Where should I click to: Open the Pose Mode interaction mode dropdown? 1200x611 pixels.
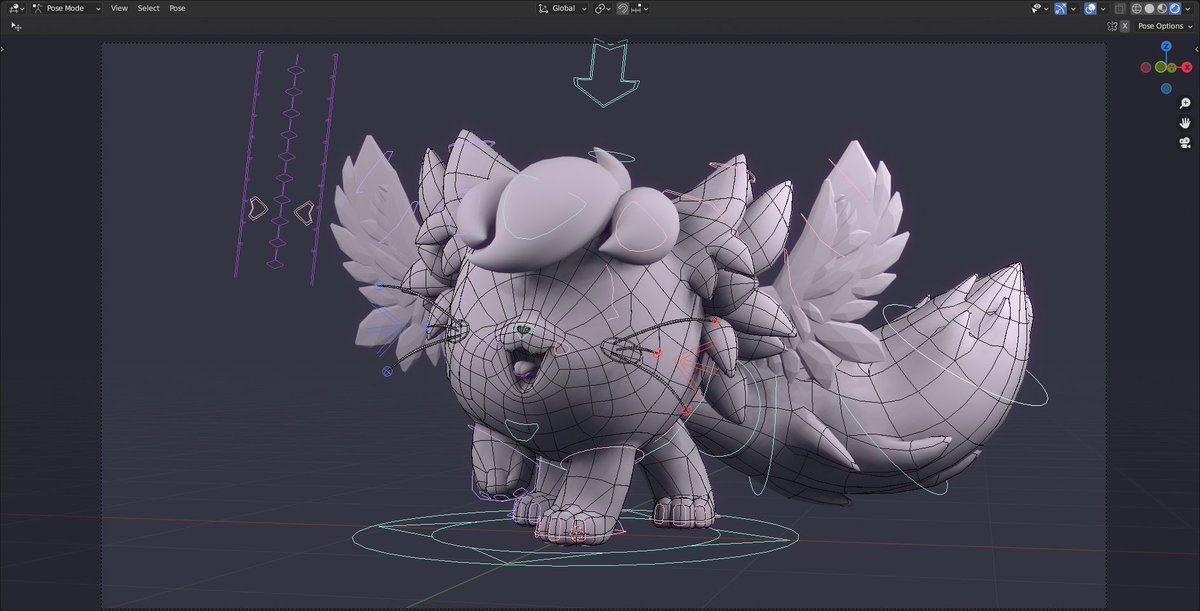(66, 8)
